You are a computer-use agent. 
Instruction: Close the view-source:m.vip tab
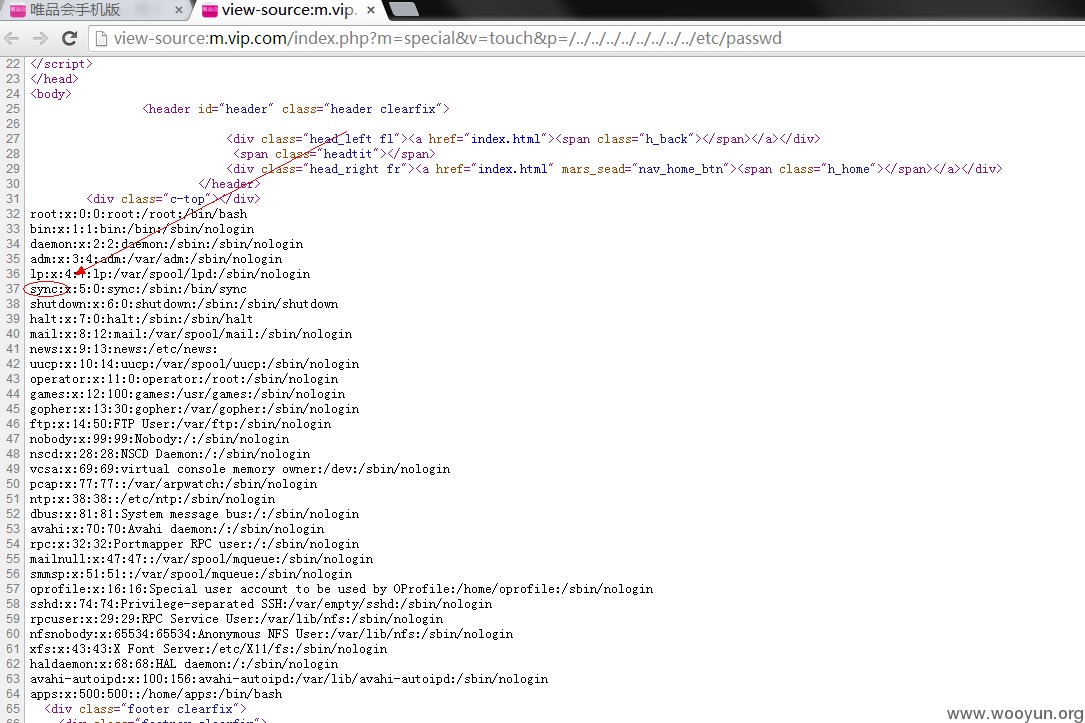[x=371, y=10]
